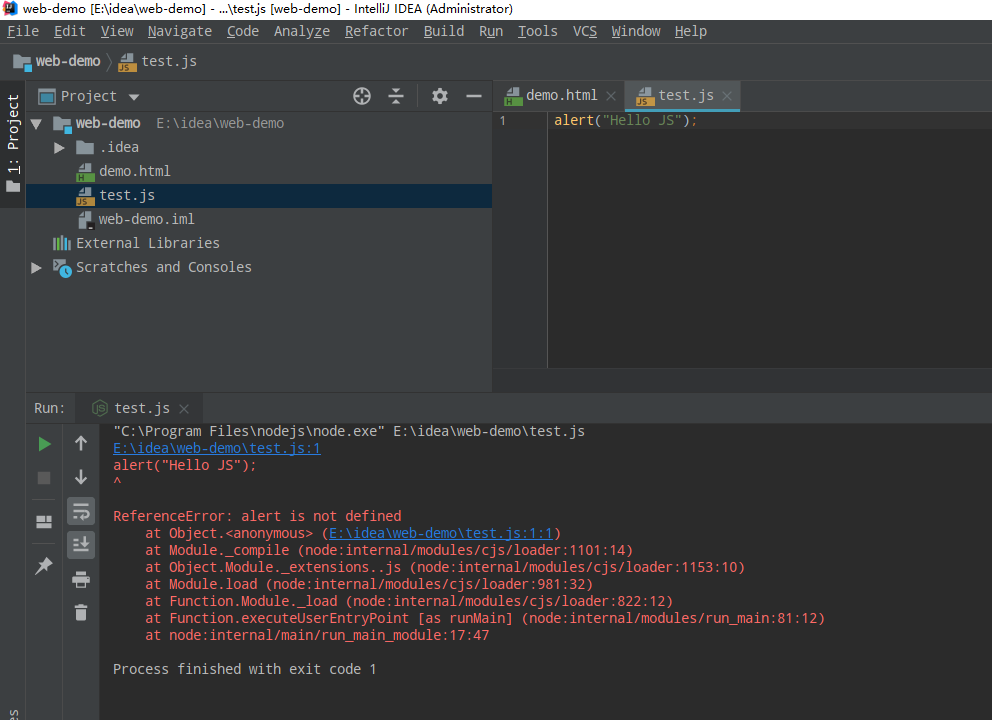Select the .idea folder row
The image size is (992, 720).
pos(259,147)
